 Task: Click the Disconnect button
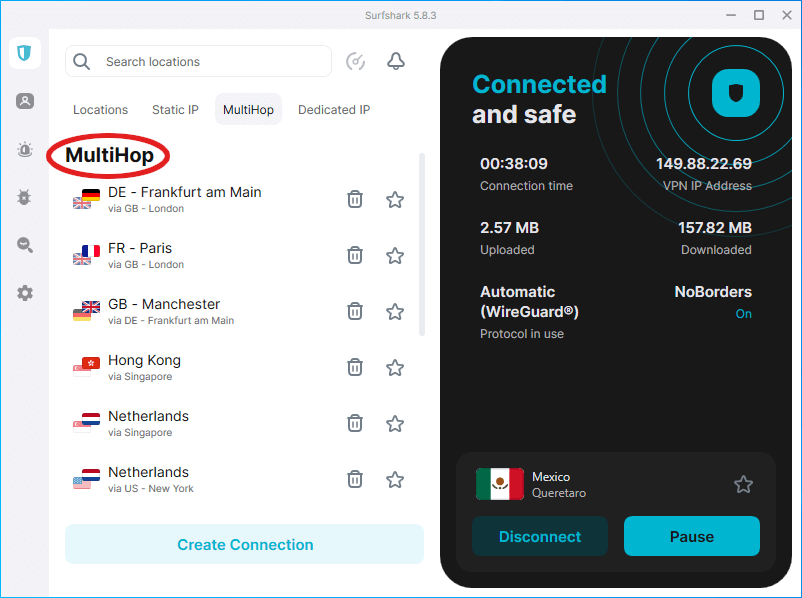[540, 536]
